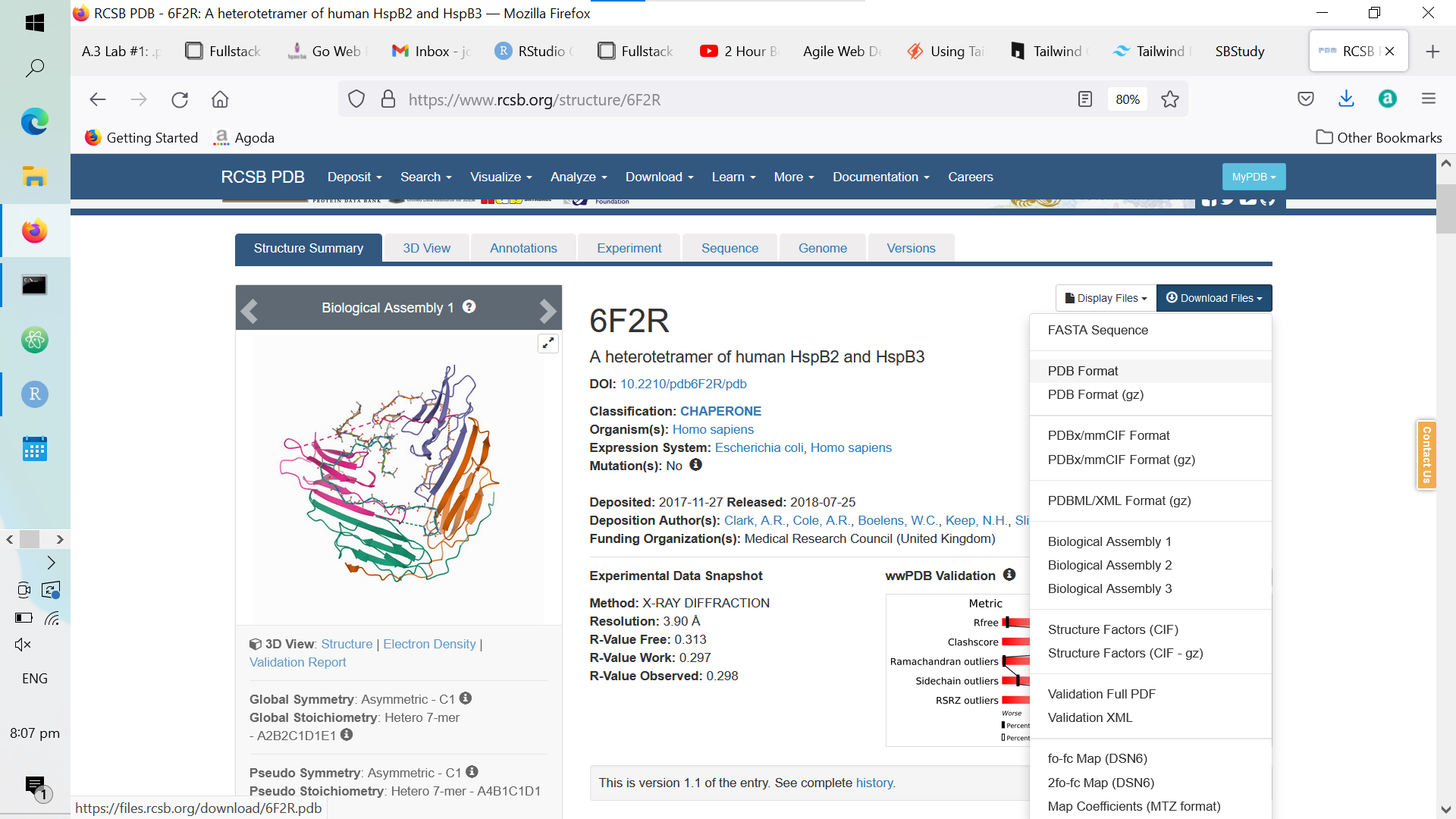Open the Electron Density link
This screenshot has width=1456, height=819.
click(429, 644)
